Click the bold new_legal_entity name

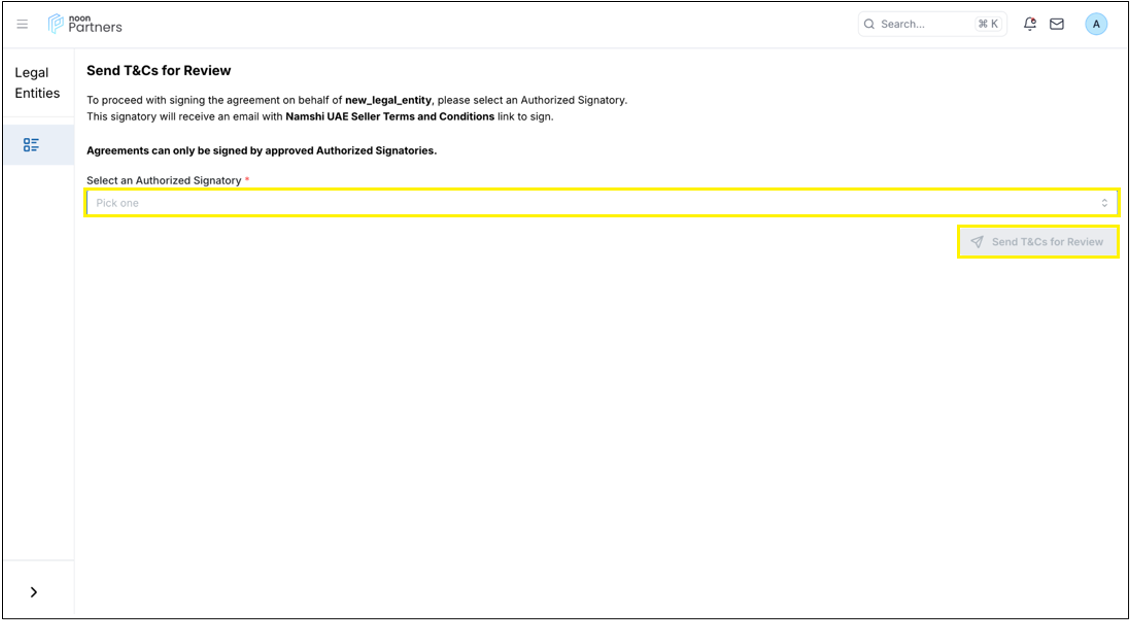tap(388, 100)
